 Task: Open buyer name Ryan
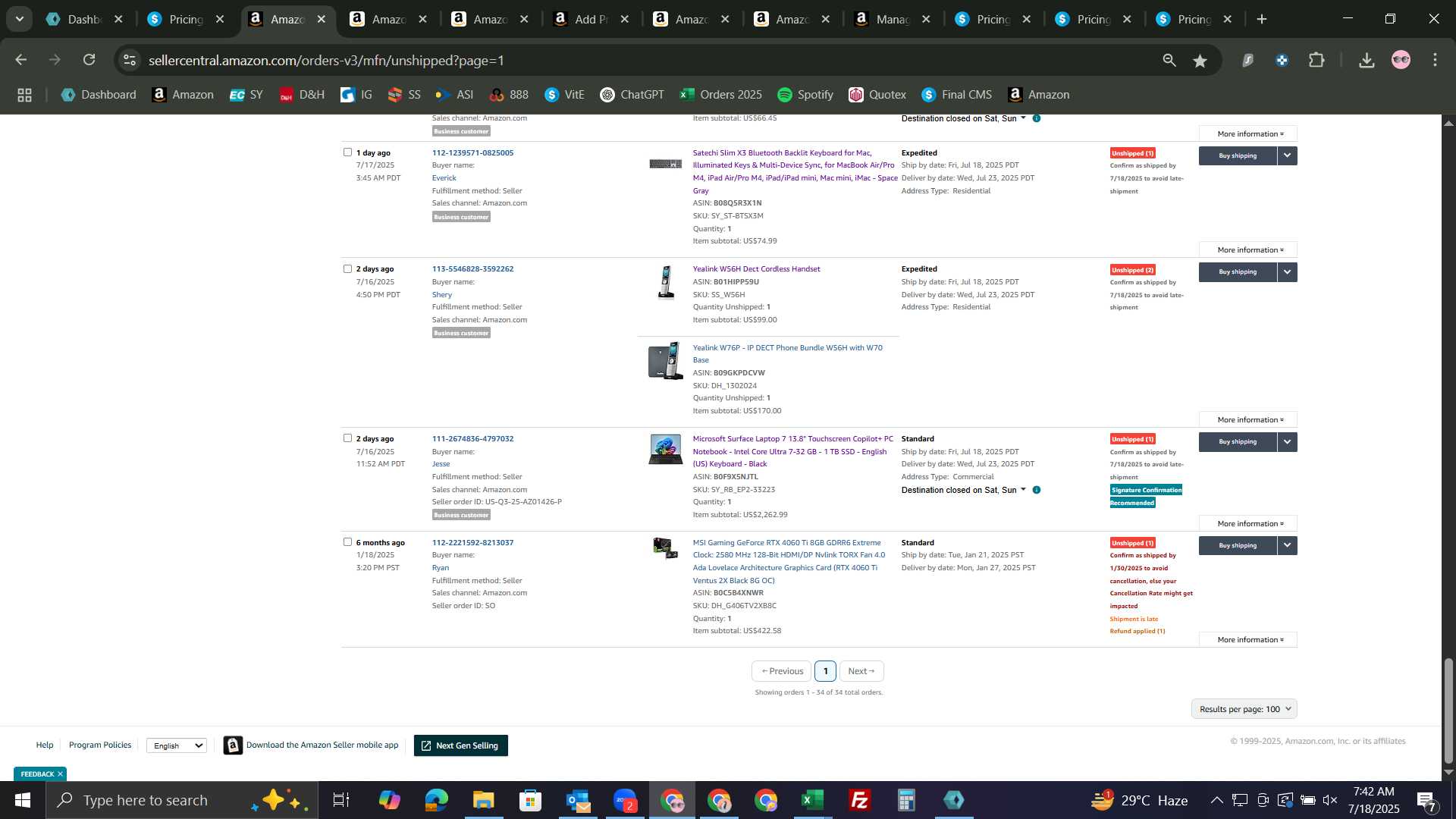(x=441, y=567)
